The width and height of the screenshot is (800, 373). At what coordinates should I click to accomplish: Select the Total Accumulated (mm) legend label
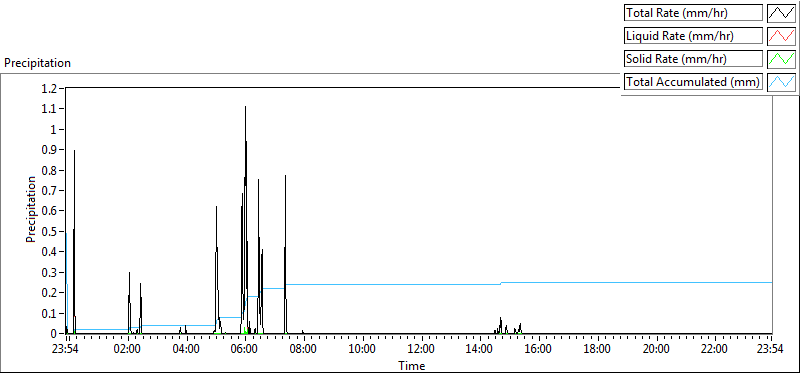click(x=693, y=82)
